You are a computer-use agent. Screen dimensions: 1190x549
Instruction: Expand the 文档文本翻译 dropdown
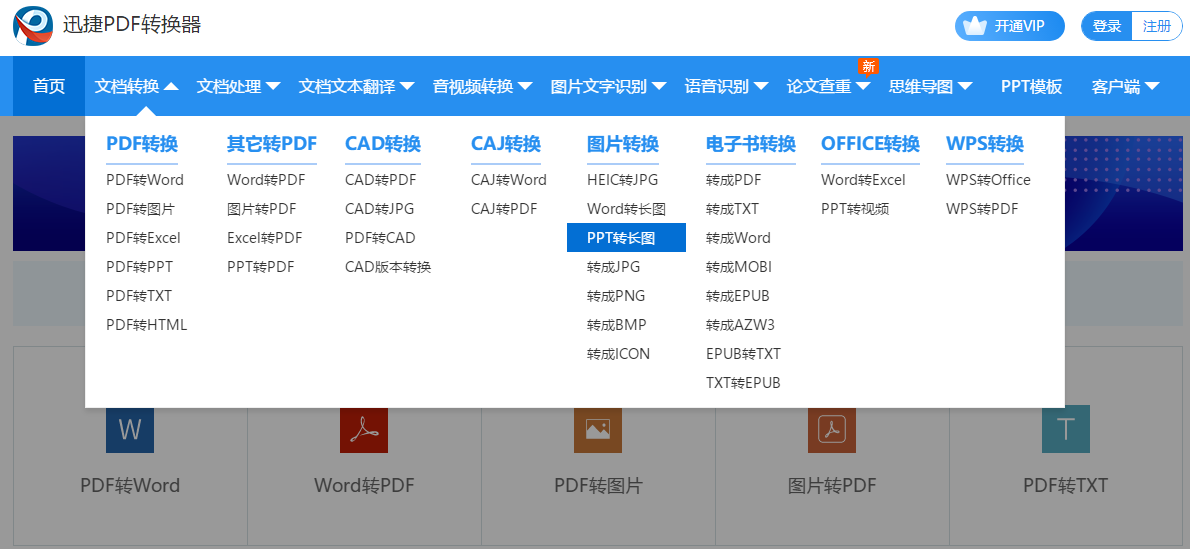point(357,87)
